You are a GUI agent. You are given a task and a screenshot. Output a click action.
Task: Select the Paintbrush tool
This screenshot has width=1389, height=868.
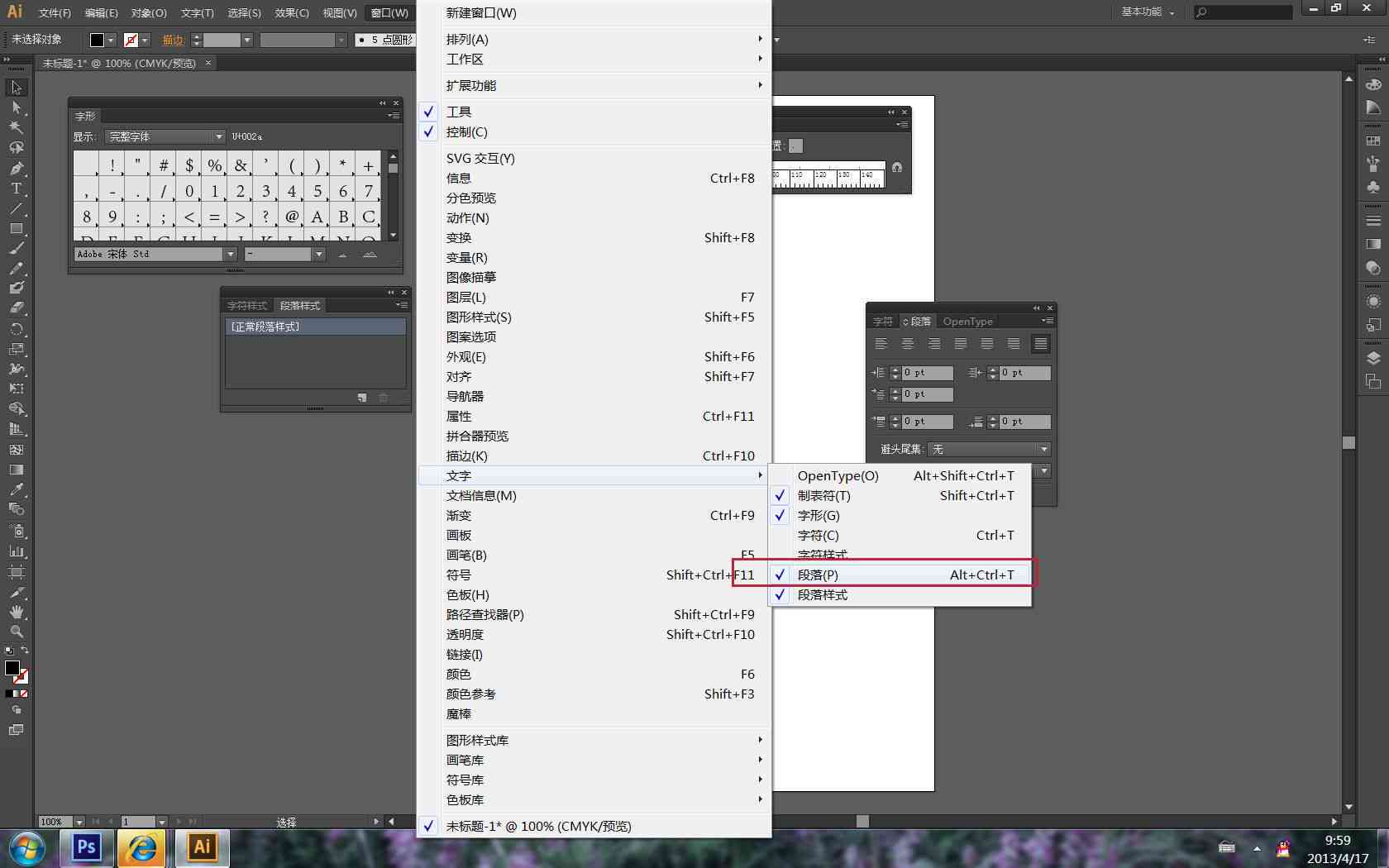16,248
